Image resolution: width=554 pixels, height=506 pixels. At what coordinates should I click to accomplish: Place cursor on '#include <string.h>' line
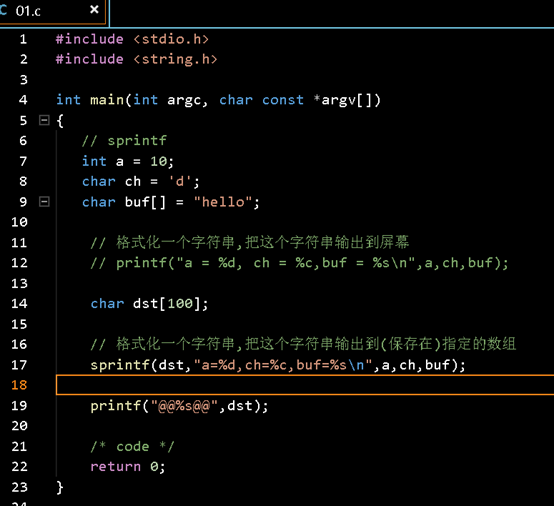(x=137, y=59)
